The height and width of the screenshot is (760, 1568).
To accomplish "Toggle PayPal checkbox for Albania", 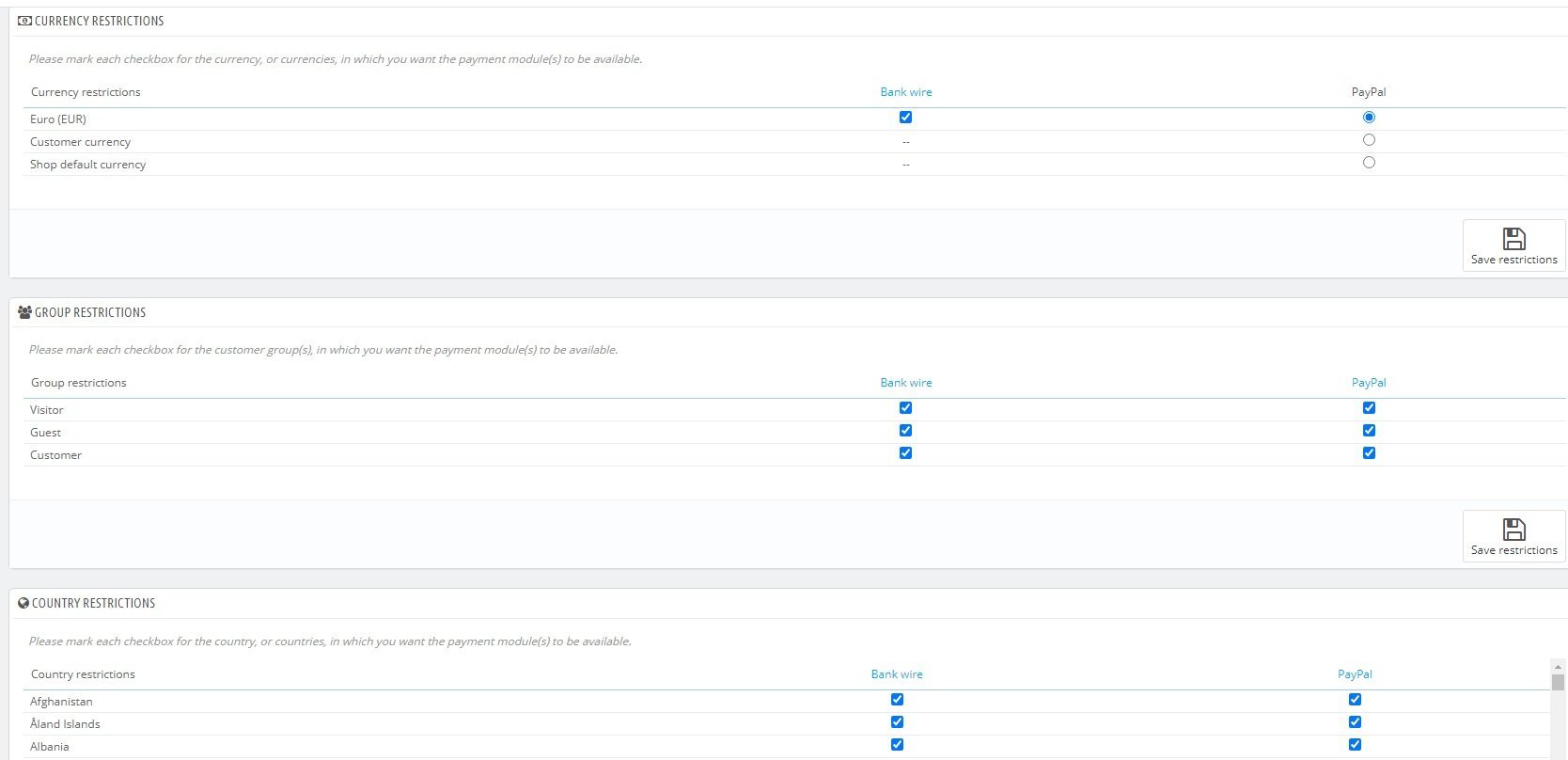I will click(x=1355, y=745).
